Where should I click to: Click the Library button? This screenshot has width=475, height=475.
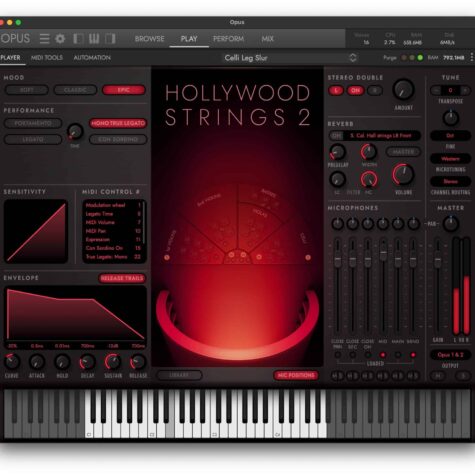179,375
